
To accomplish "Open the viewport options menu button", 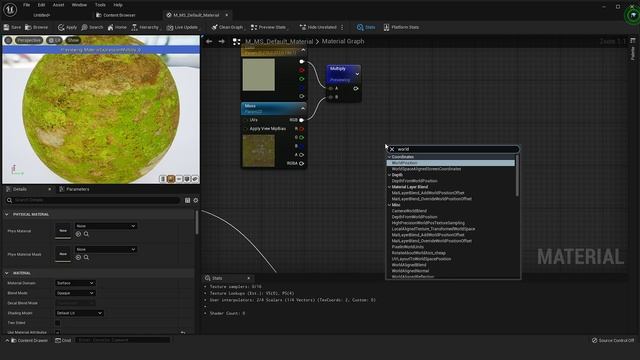I will pyautogui.click(x=8, y=40).
